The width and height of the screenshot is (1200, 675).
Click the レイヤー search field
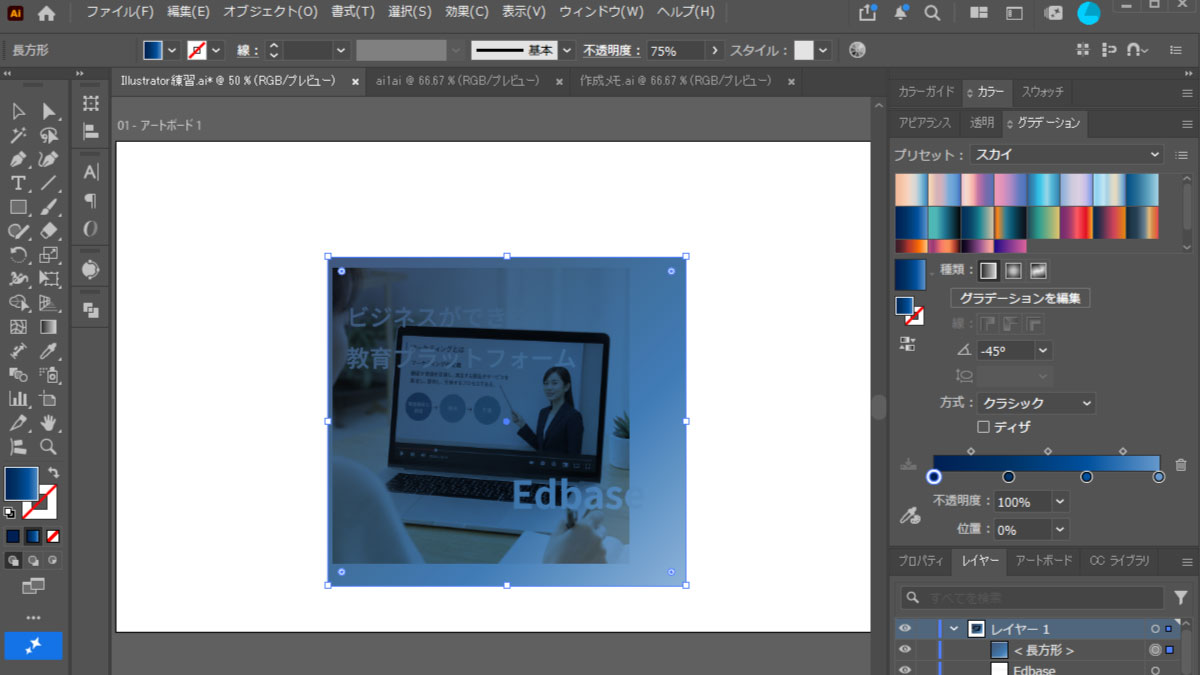pos(1031,598)
